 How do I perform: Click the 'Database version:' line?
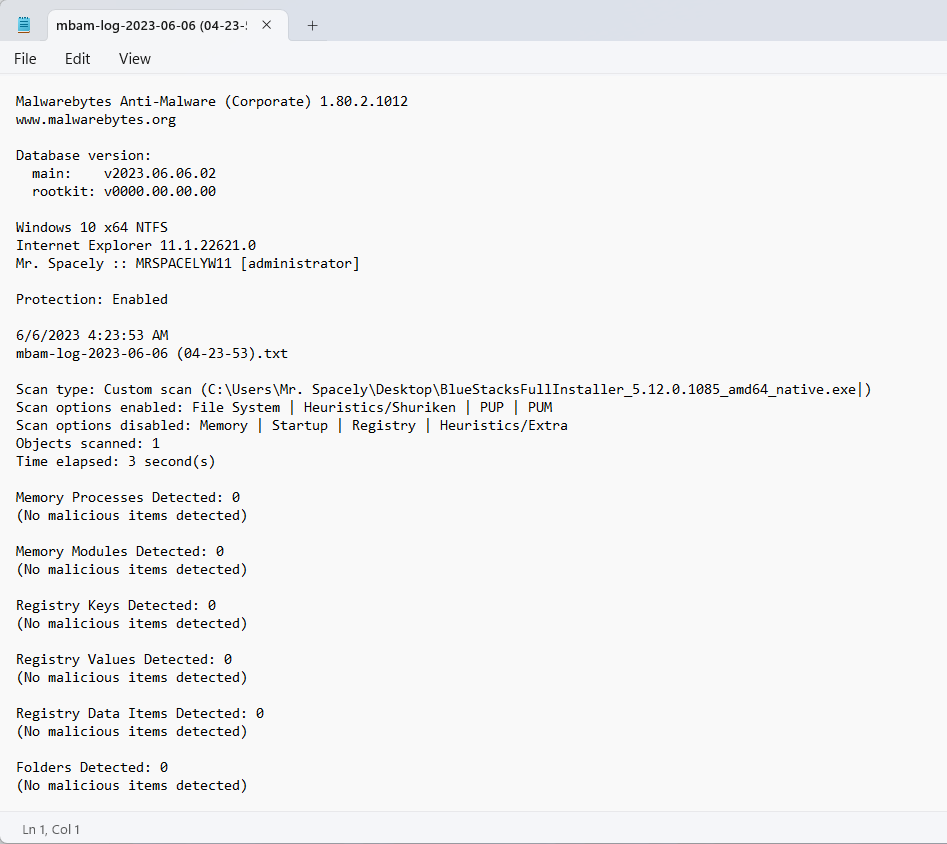click(83, 155)
